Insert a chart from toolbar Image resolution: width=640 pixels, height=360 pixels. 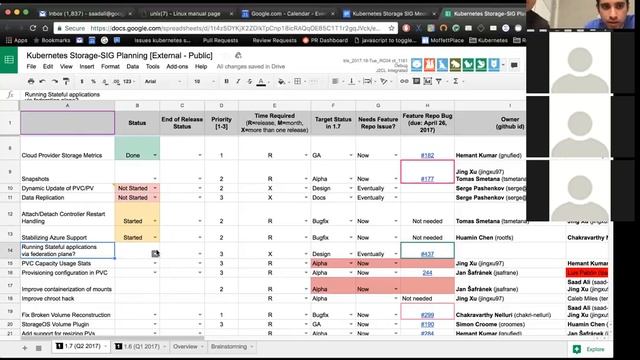tap(427, 81)
